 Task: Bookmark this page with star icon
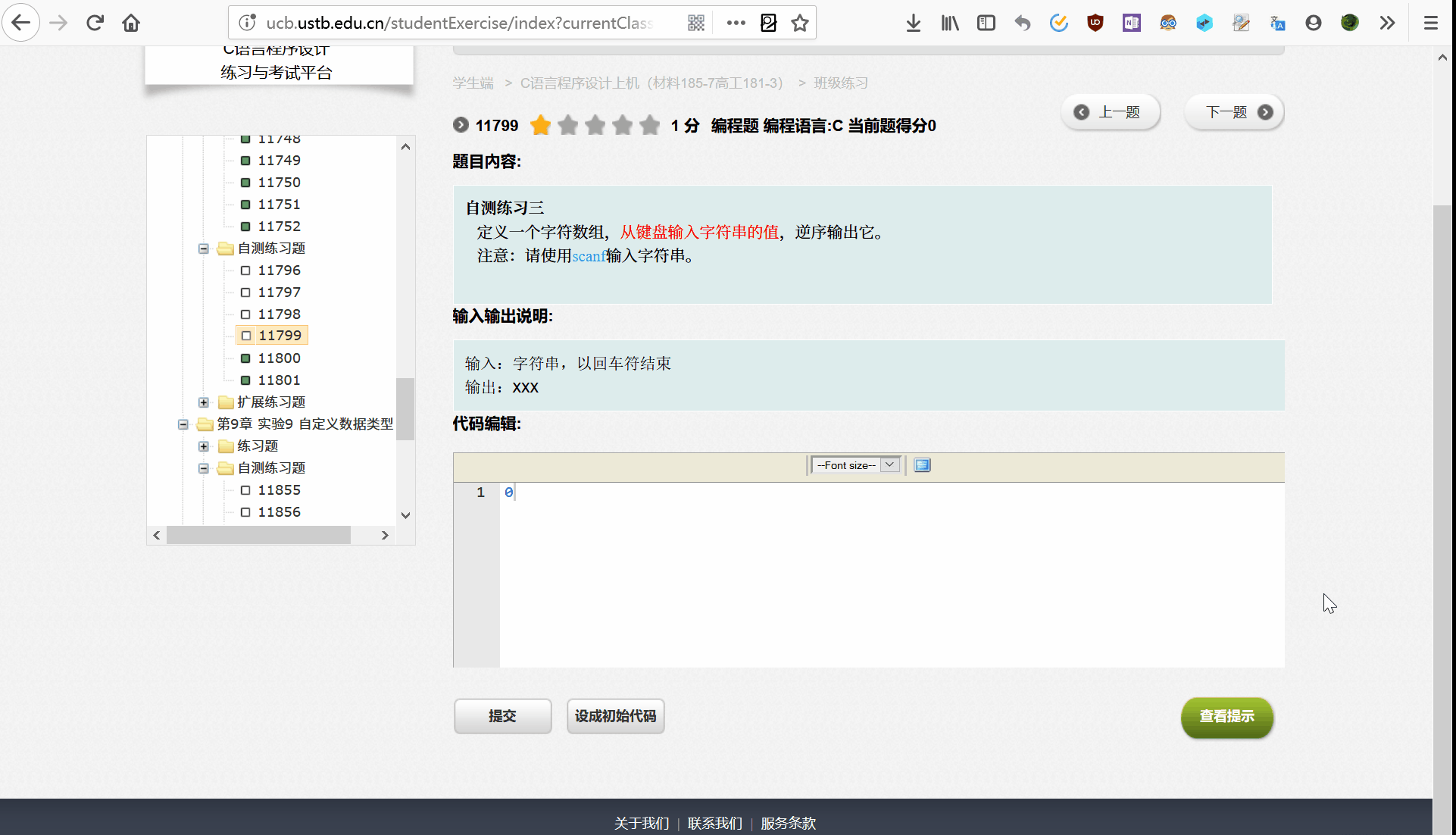800,23
